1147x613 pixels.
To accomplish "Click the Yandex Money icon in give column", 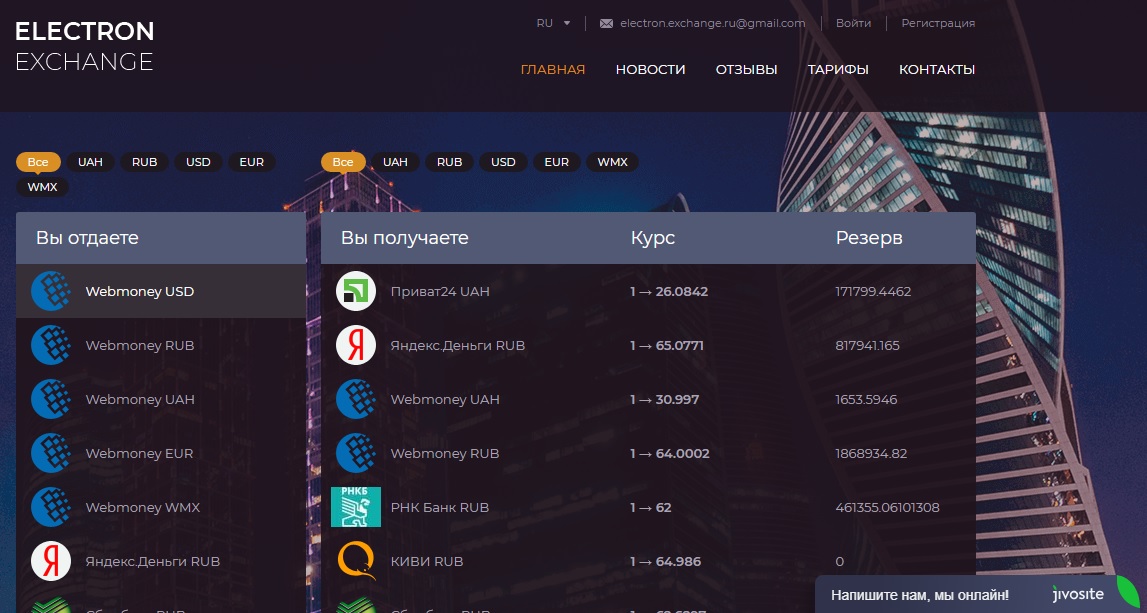I will pos(51,561).
